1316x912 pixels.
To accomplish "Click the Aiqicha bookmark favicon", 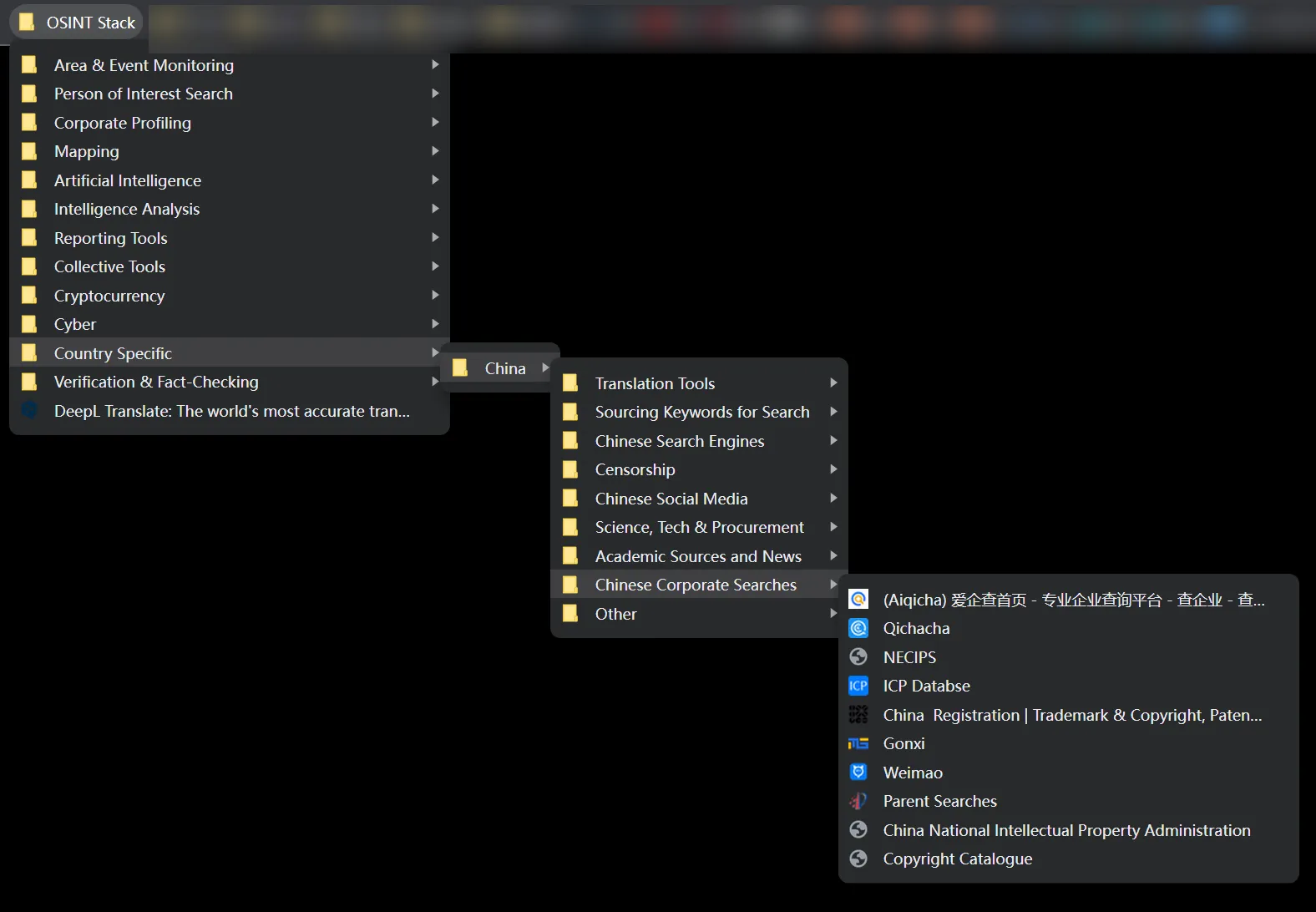I will [858, 600].
